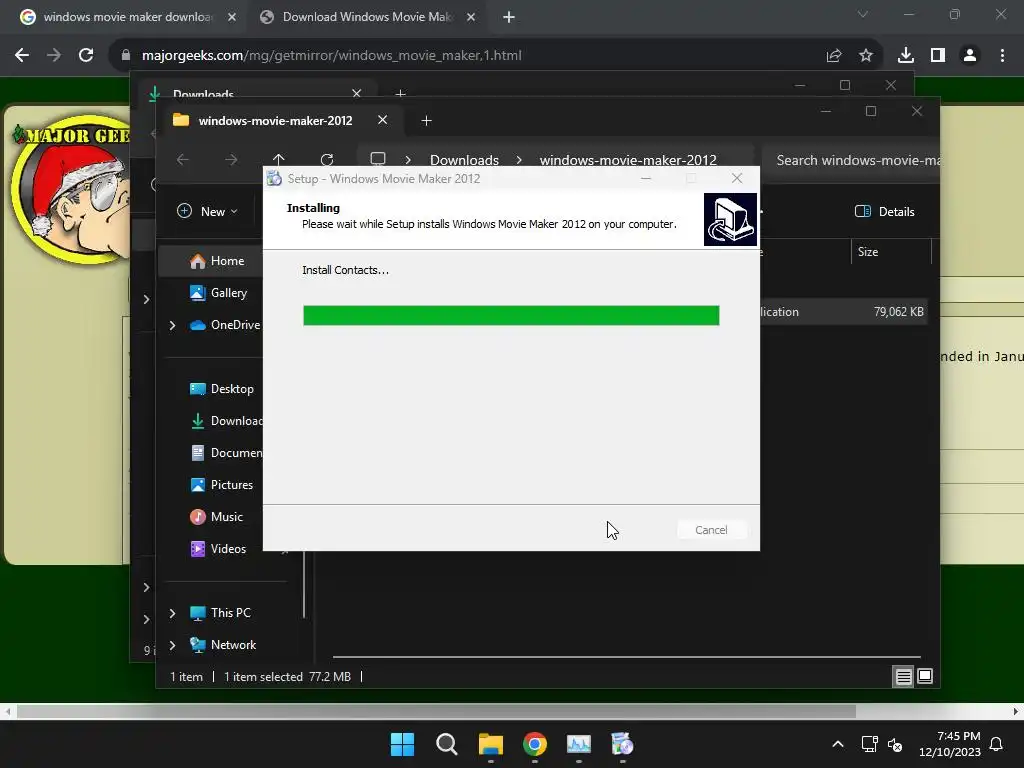The image size is (1024, 768).
Task: Show hidden system tray icons
Action: pyautogui.click(x=838, y=744)
